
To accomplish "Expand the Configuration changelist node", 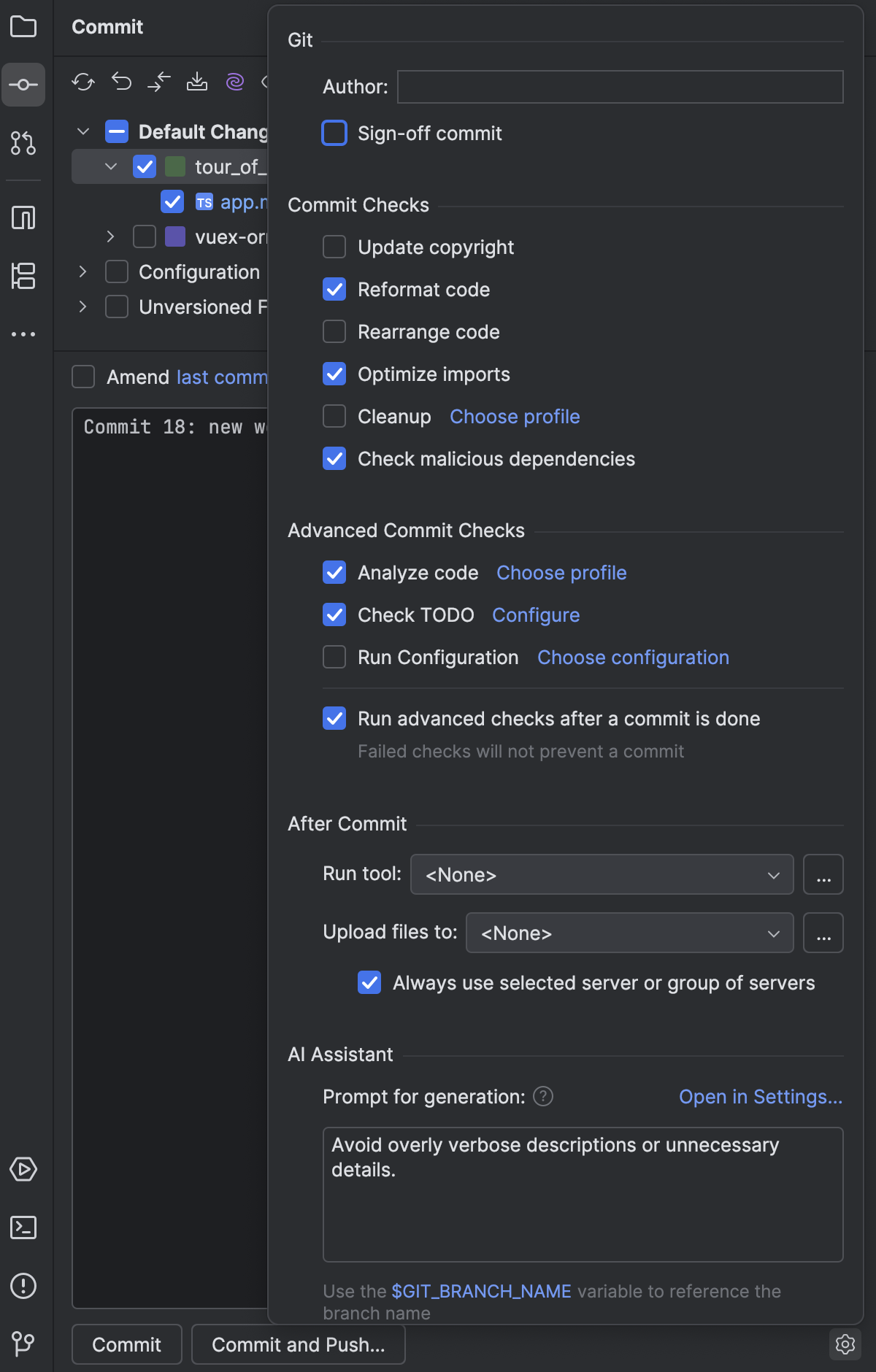I will [83, 271].
